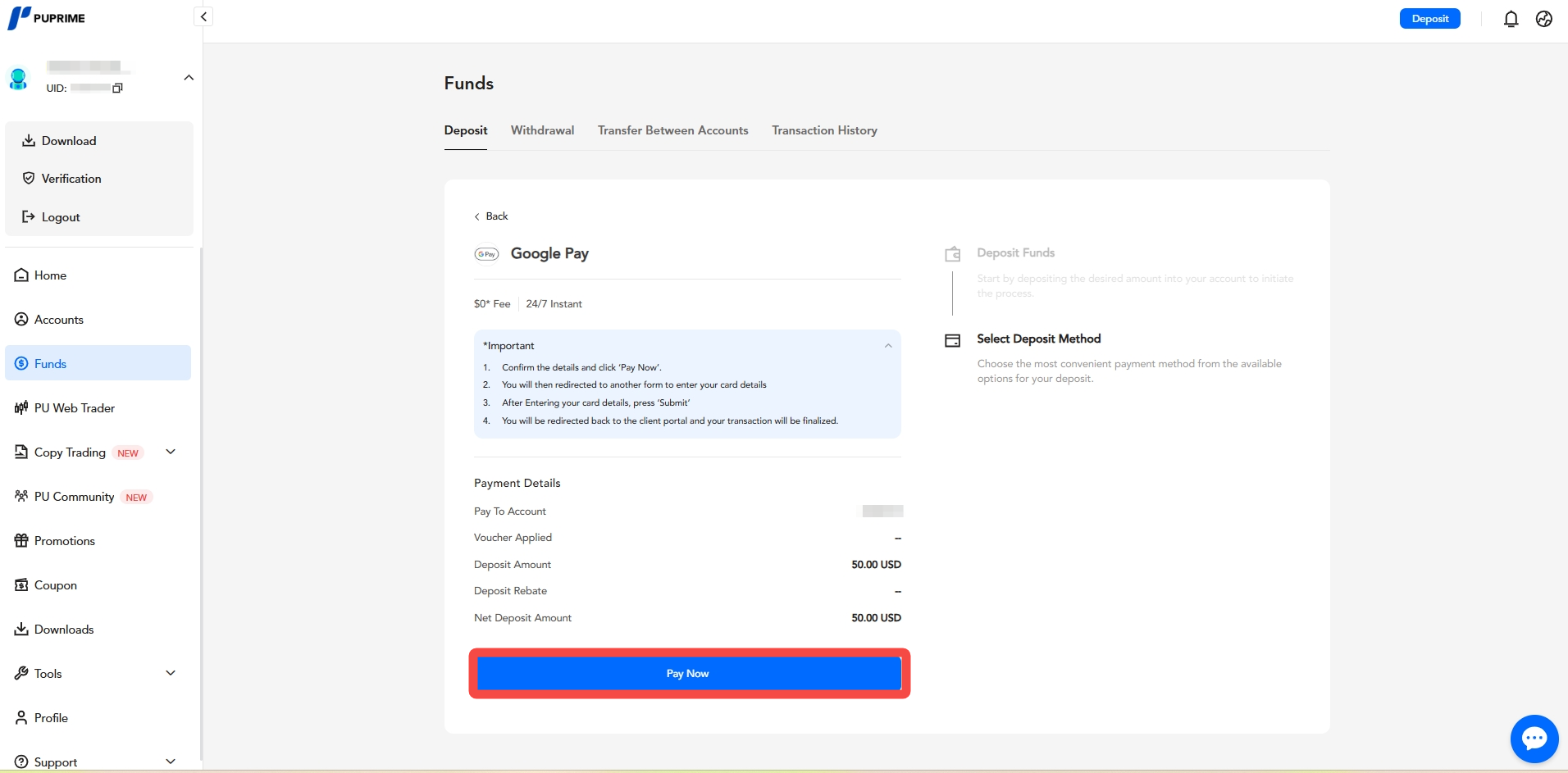Open Verification in the profile menu
Screen dimensions: 1568x773
click(99, 179)
